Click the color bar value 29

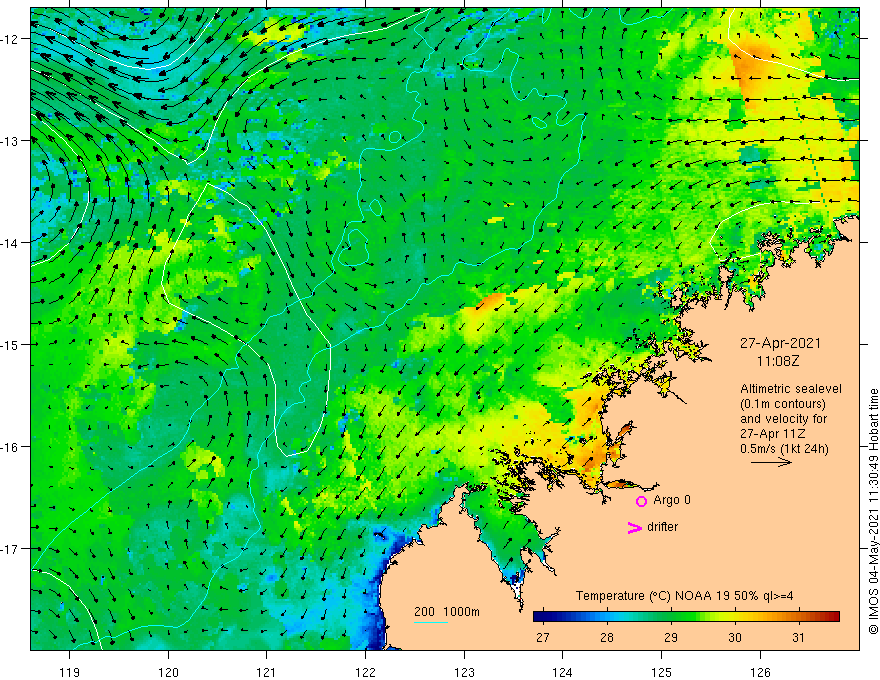click(671, 637)
